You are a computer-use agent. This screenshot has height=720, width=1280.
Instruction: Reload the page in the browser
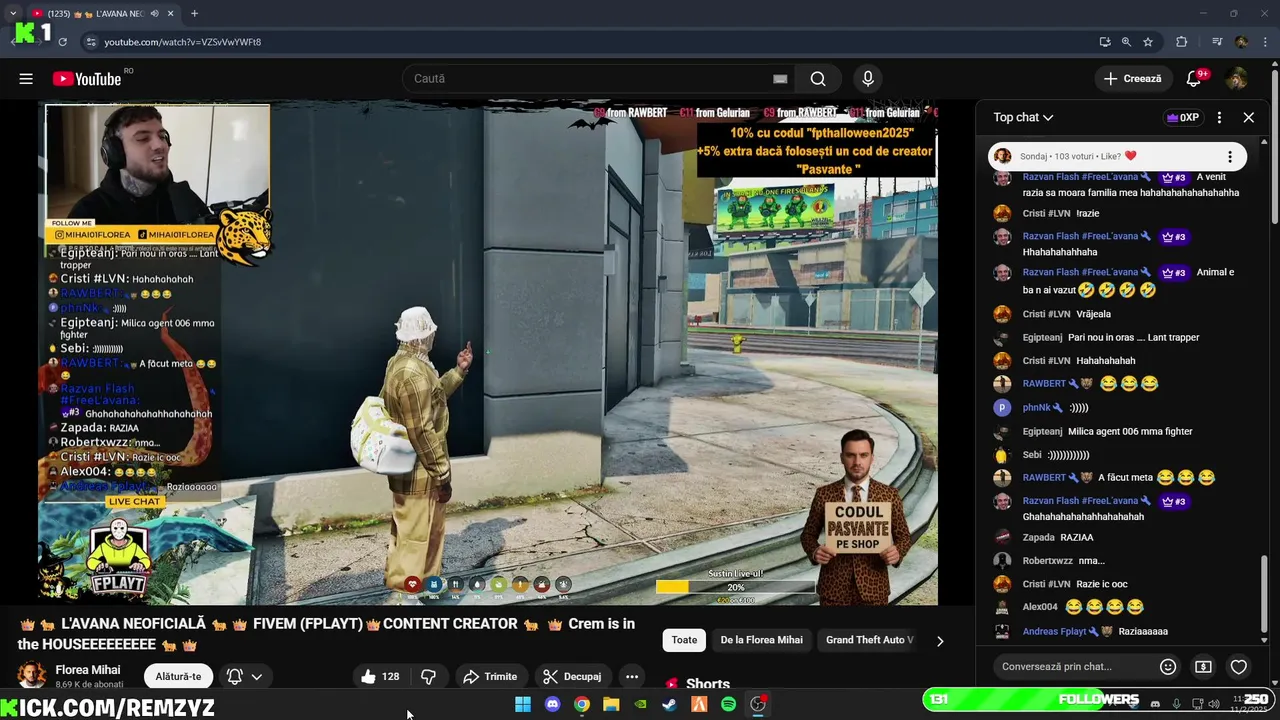62,42
